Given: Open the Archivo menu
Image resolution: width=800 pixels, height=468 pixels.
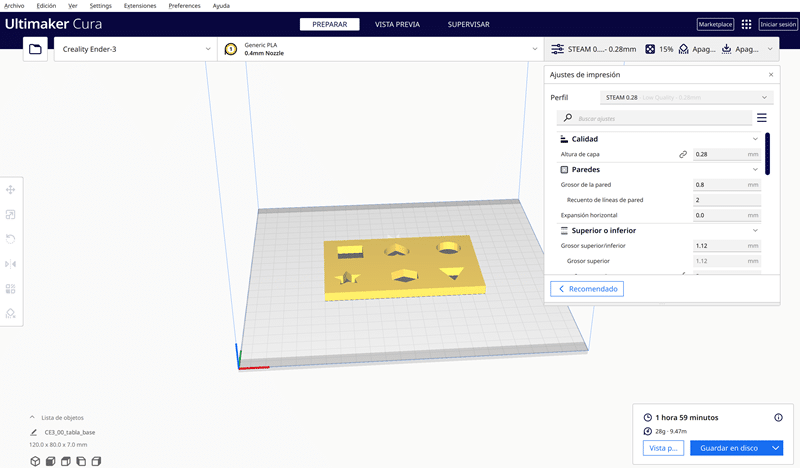Looking at the screenshot, I should click(14, 6).
